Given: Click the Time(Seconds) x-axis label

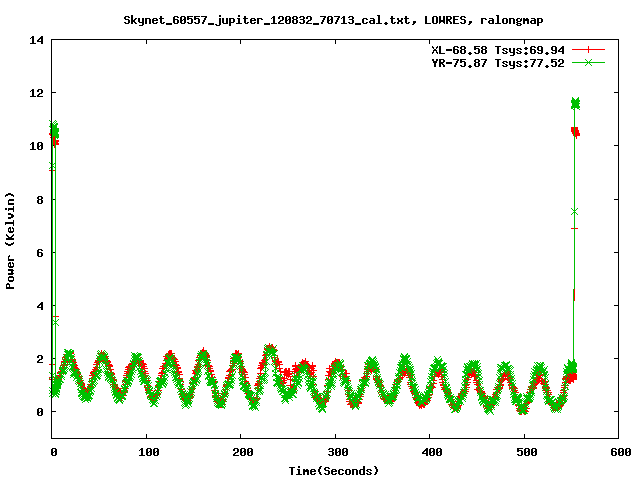Looking at the screenshot, I should click(333, 471).
